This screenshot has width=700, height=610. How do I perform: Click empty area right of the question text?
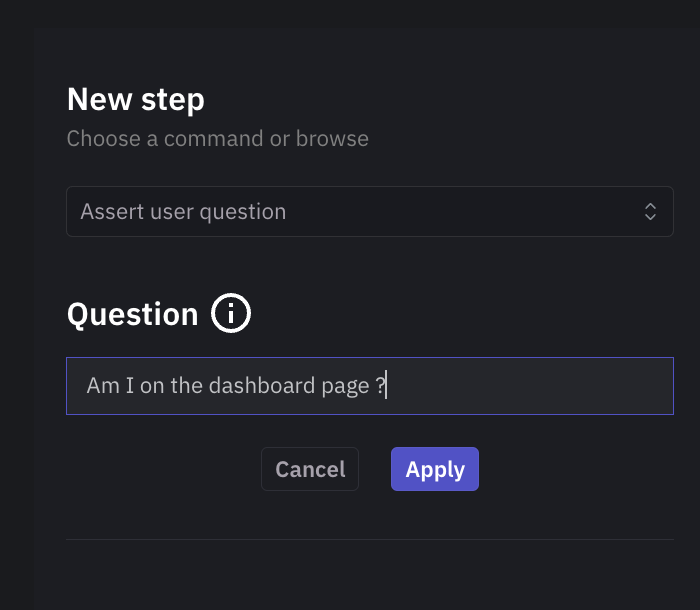[530, 386]
